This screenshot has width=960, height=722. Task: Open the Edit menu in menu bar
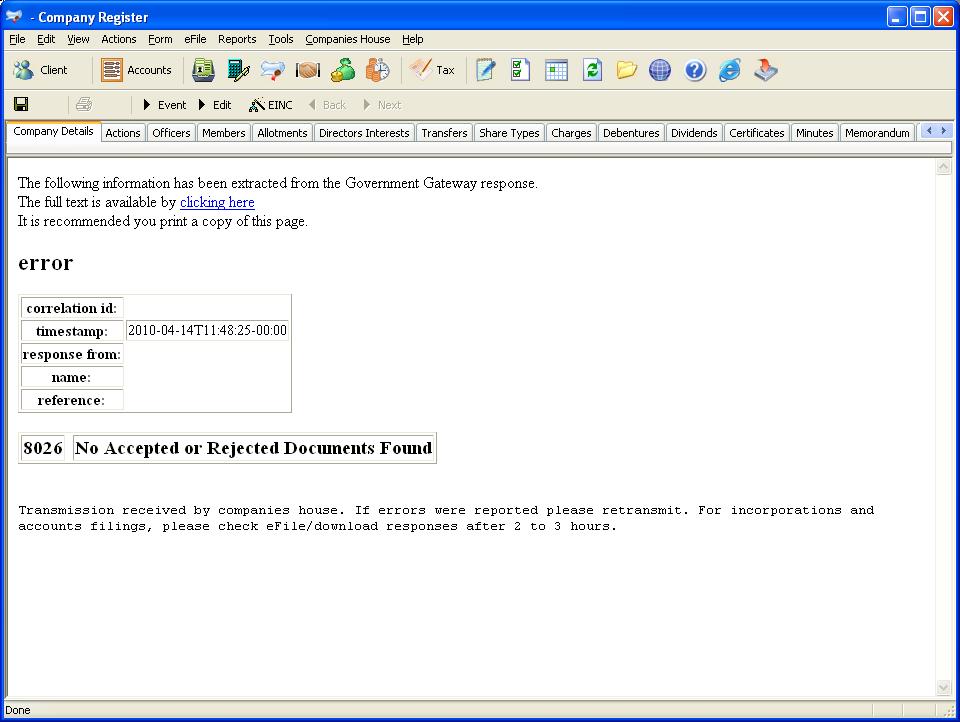pyautogui.click(x=46, y=39)
